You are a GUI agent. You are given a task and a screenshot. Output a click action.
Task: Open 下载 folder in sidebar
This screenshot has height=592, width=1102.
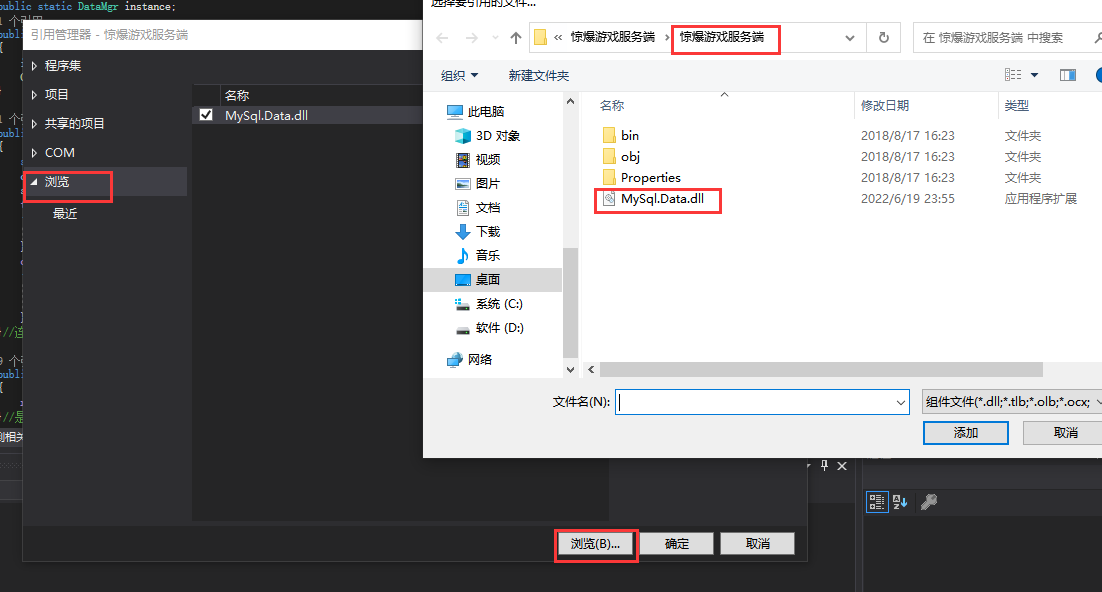478,231
